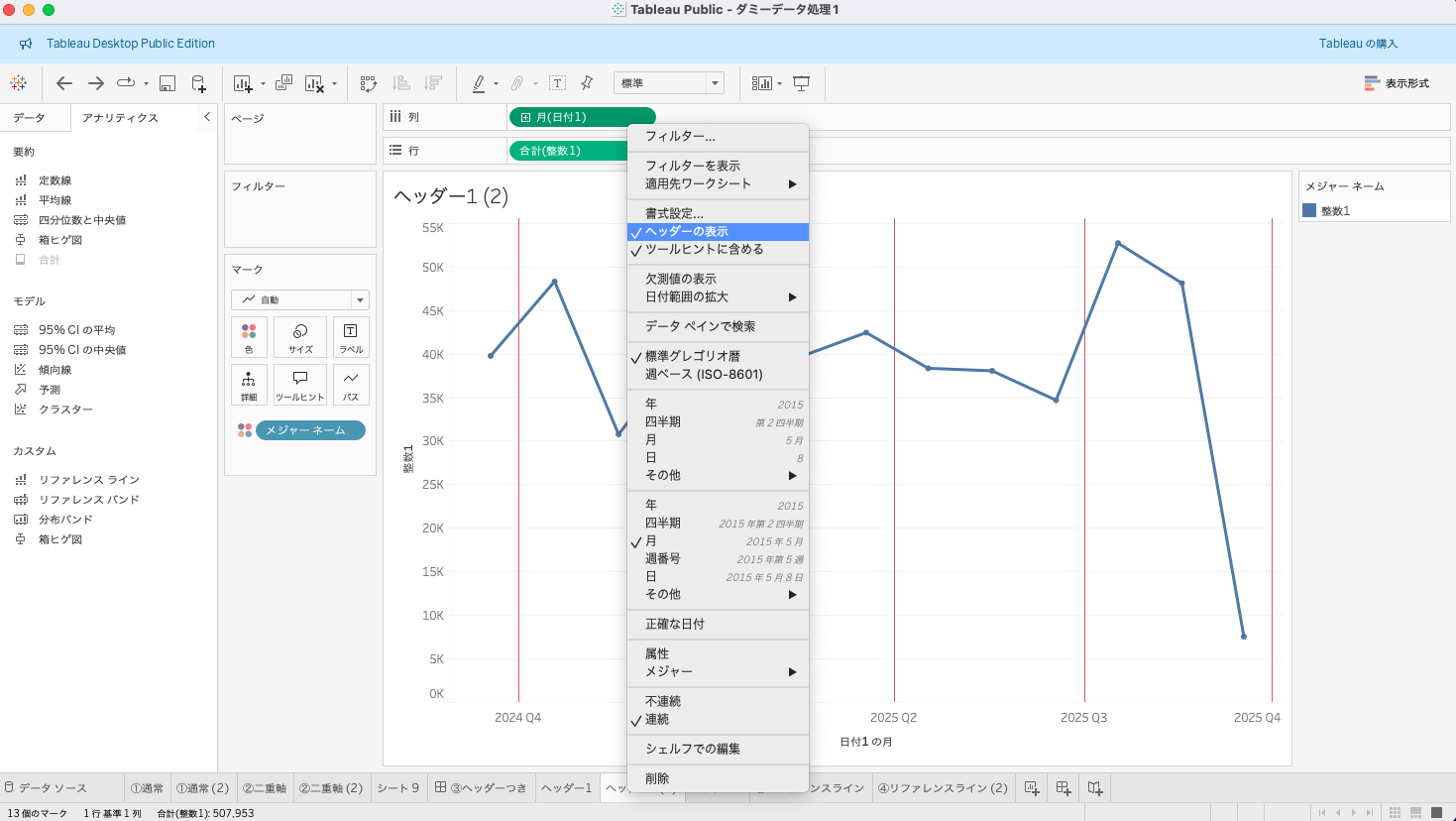Screen dimensions: 1456x821
Task: Select 不連続 in the context menu
Action: (x=662, y=702)
